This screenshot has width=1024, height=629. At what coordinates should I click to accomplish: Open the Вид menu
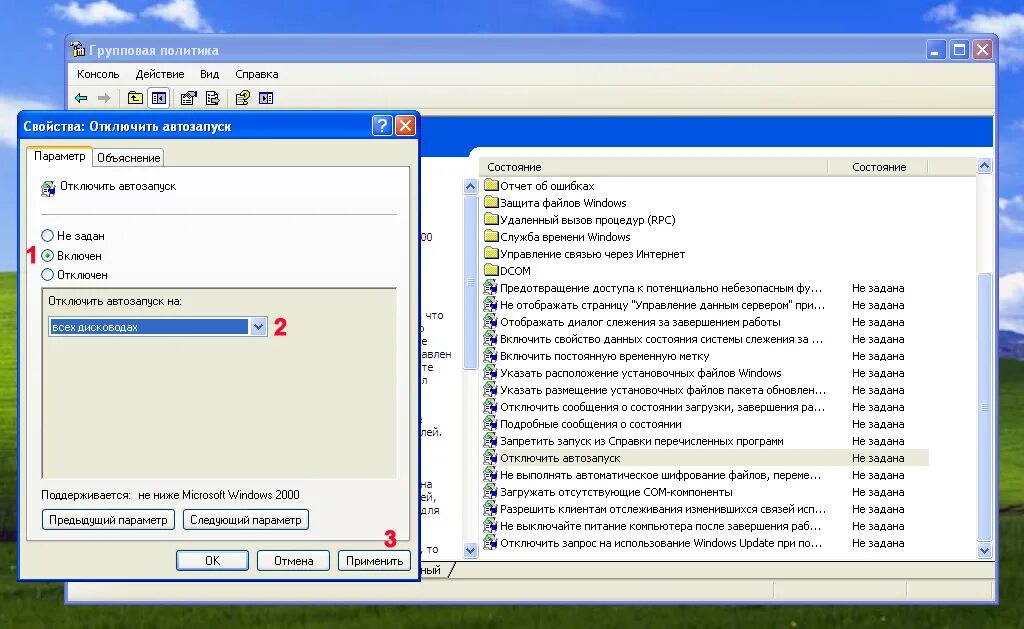click(210, 74)
